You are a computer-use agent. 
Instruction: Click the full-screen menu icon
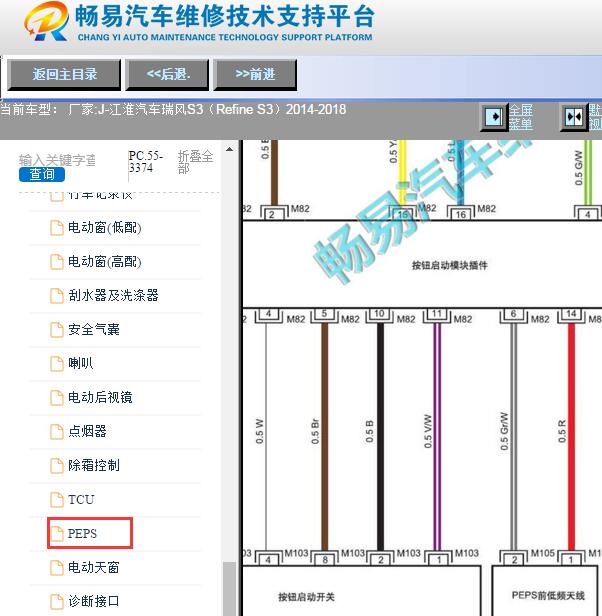tap(494, 117)
